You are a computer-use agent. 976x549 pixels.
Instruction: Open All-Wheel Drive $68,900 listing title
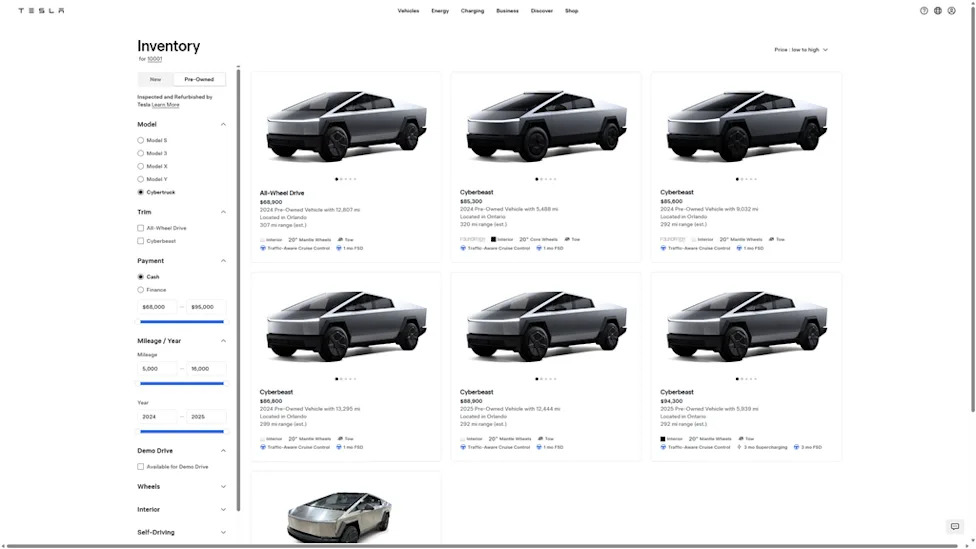[x=282, y=193]
